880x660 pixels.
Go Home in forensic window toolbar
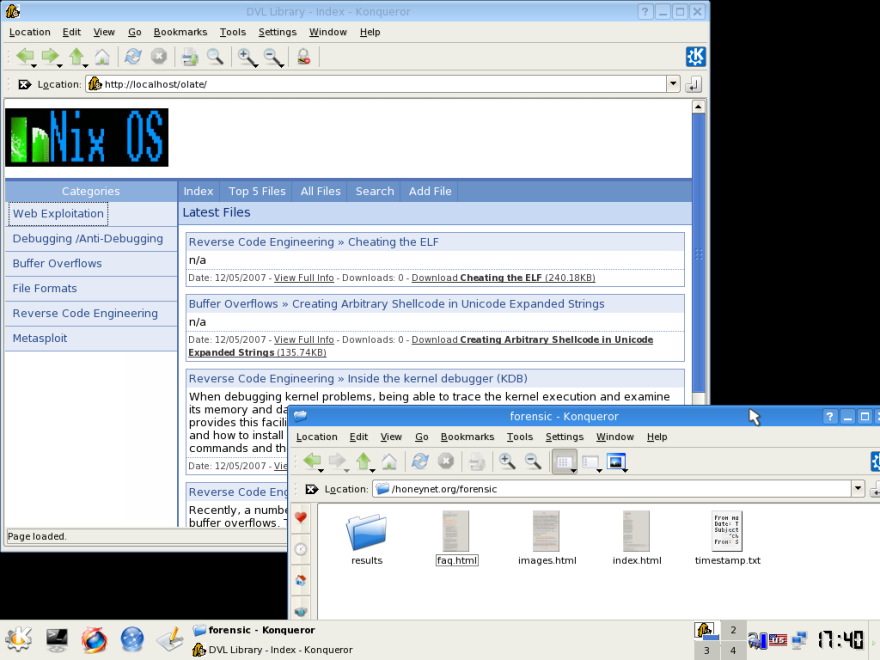[x=389, y=461]
